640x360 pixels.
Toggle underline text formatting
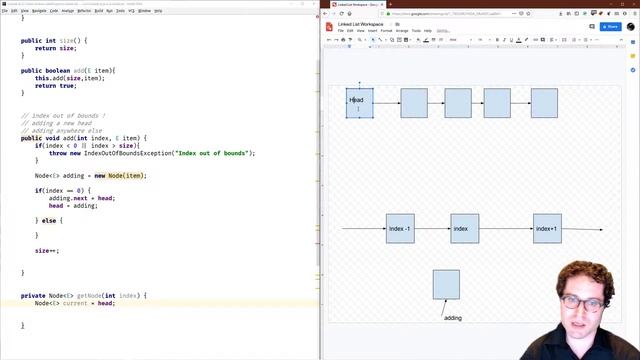[x=511, y=40]
